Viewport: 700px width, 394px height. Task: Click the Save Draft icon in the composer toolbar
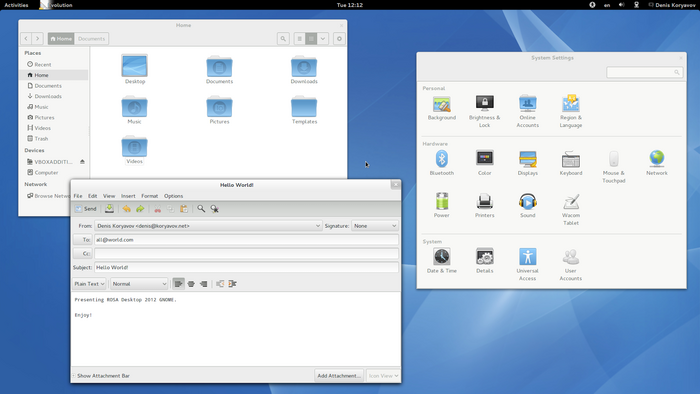(x=109, y=209)
